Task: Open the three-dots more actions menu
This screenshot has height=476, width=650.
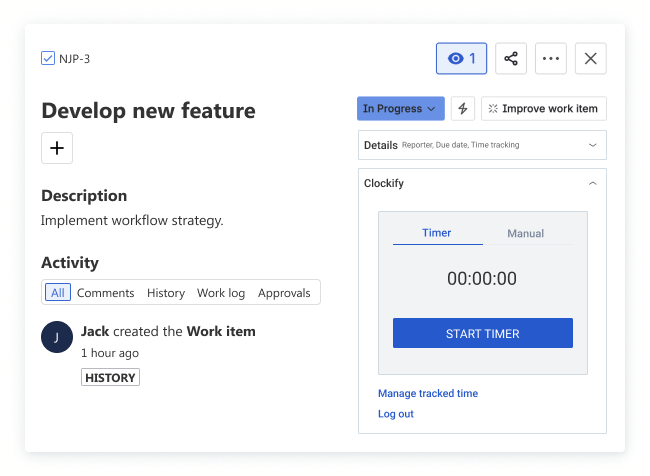Action: click(551, 58)
